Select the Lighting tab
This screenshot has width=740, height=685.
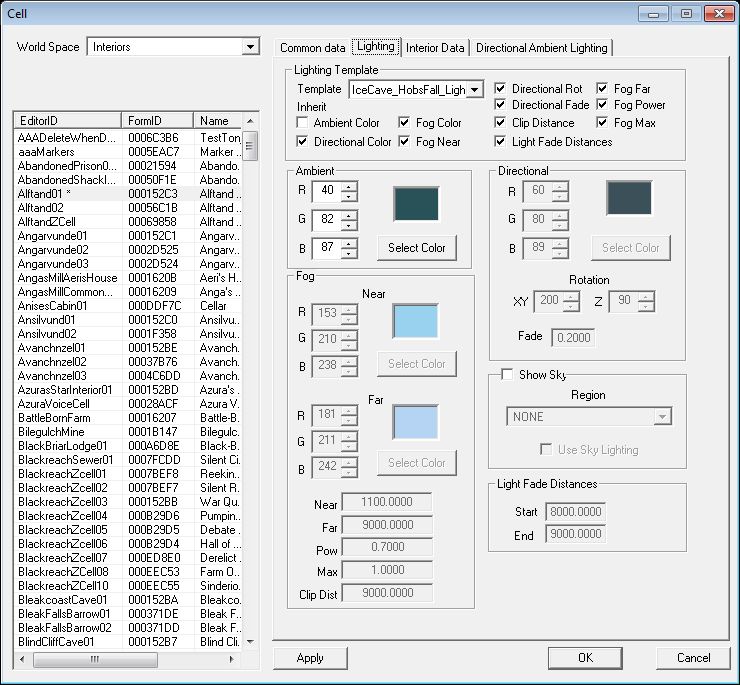[x=376, y=46]
